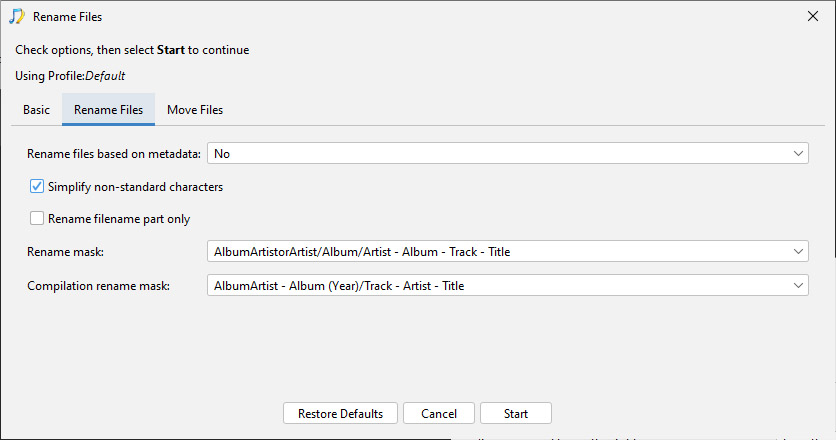The height and width of the screenshot is (440, 836).
Task: Open the Rename mask combo box
Action: pyautogui.click(x=508, y=251)
